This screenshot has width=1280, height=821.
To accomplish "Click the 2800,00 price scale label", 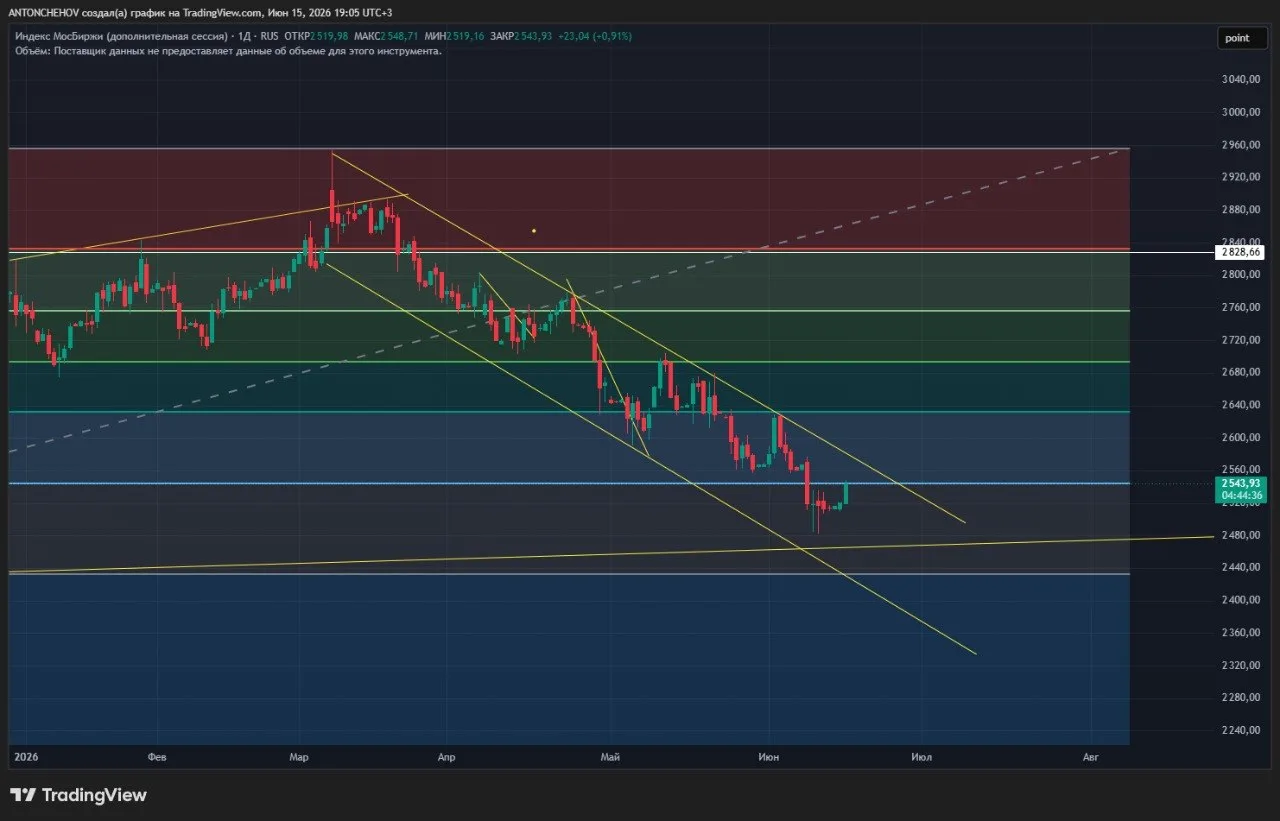I will coord(1243,274).
